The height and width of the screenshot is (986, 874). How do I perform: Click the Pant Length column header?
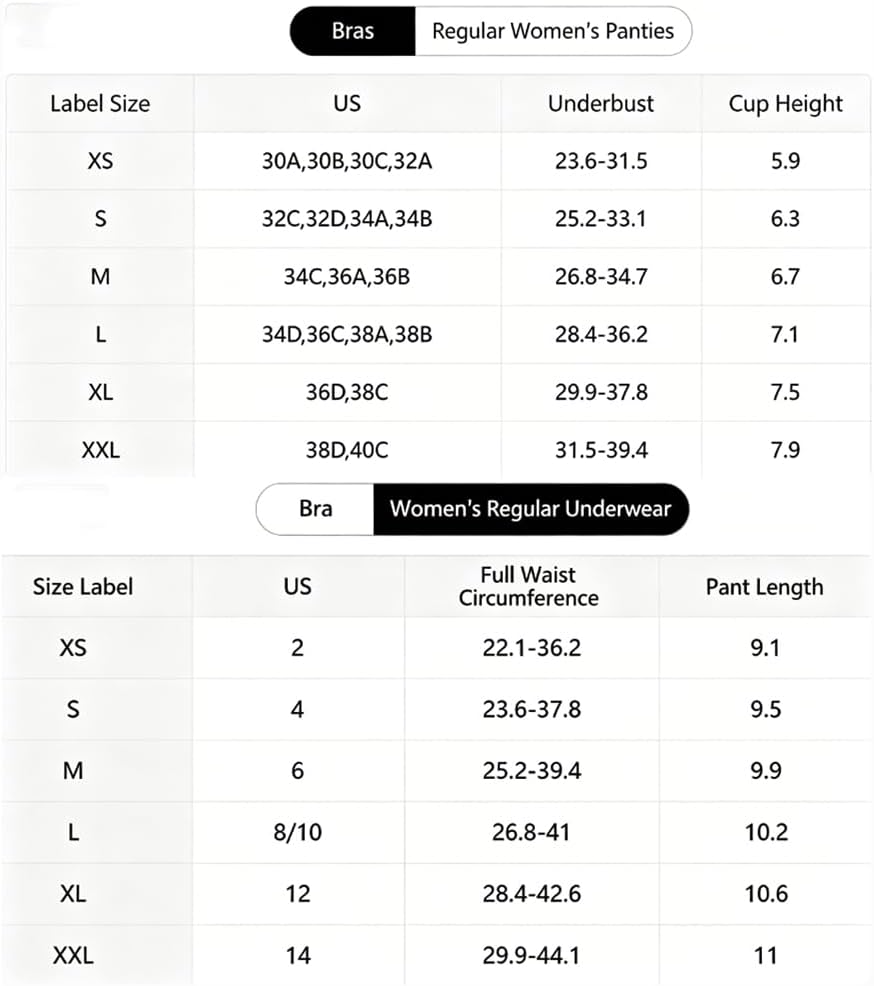click(765, 587)
